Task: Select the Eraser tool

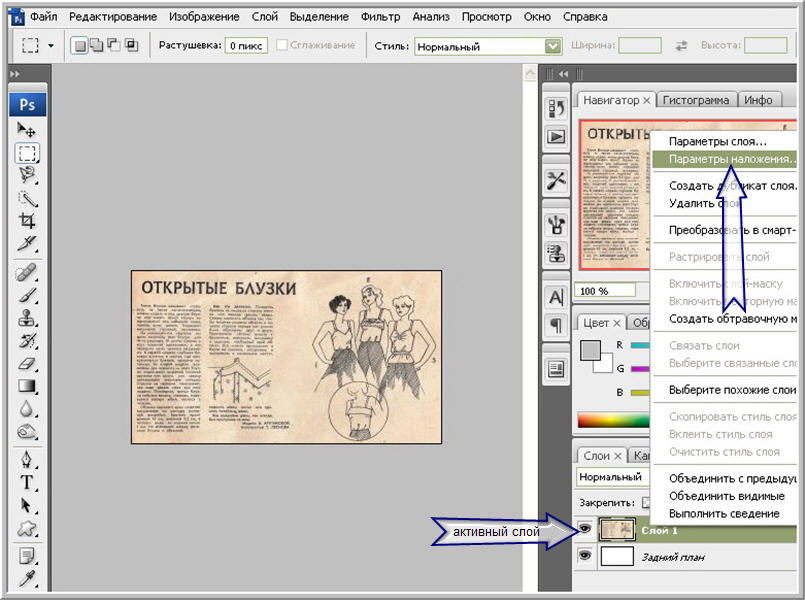Action: coord(27,362)
